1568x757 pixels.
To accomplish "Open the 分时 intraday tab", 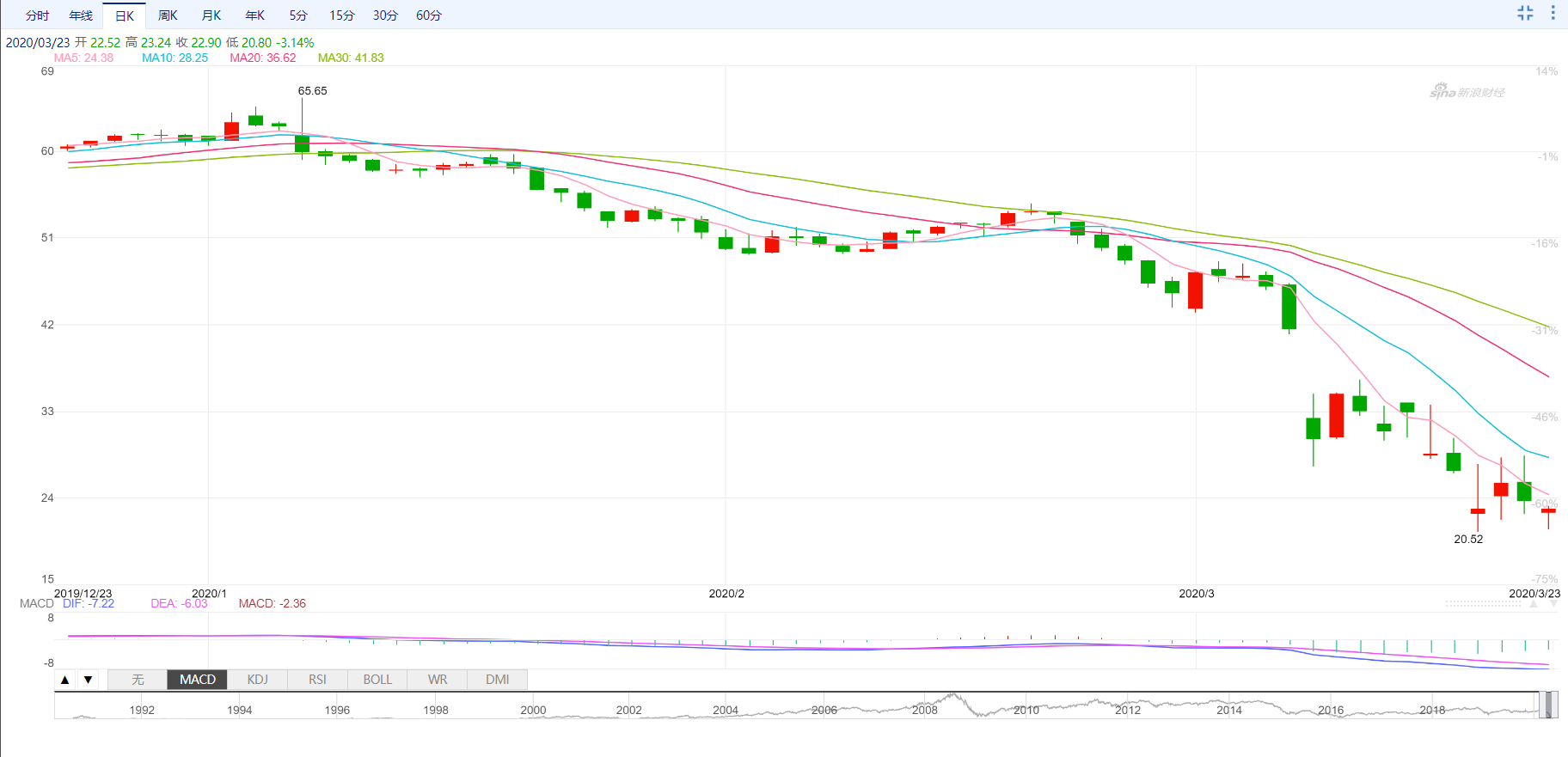I will (x=37, y=15).
